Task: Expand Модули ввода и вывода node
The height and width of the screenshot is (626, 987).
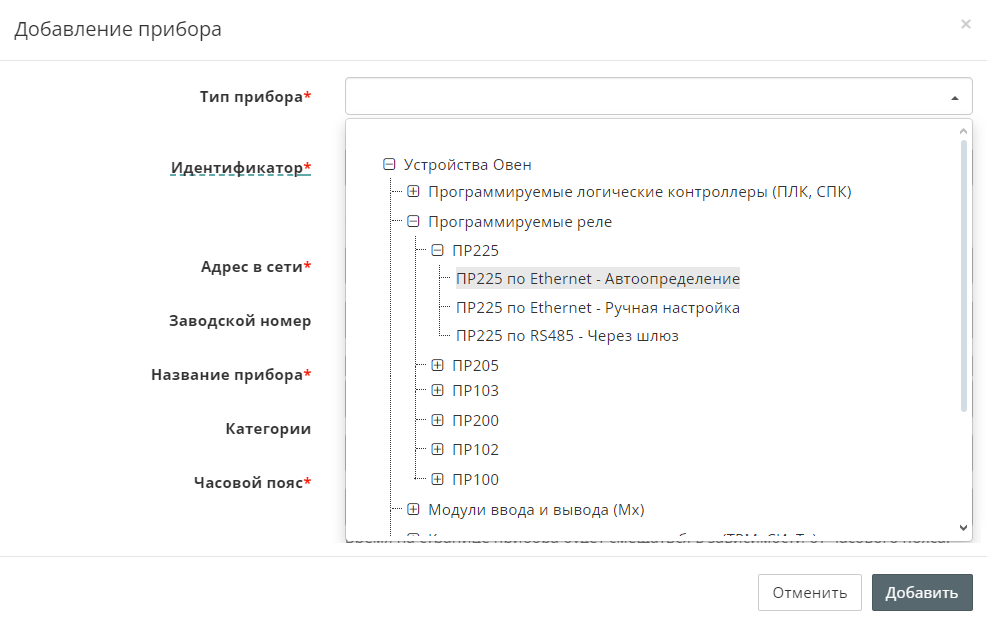Action: pos(413,510)
